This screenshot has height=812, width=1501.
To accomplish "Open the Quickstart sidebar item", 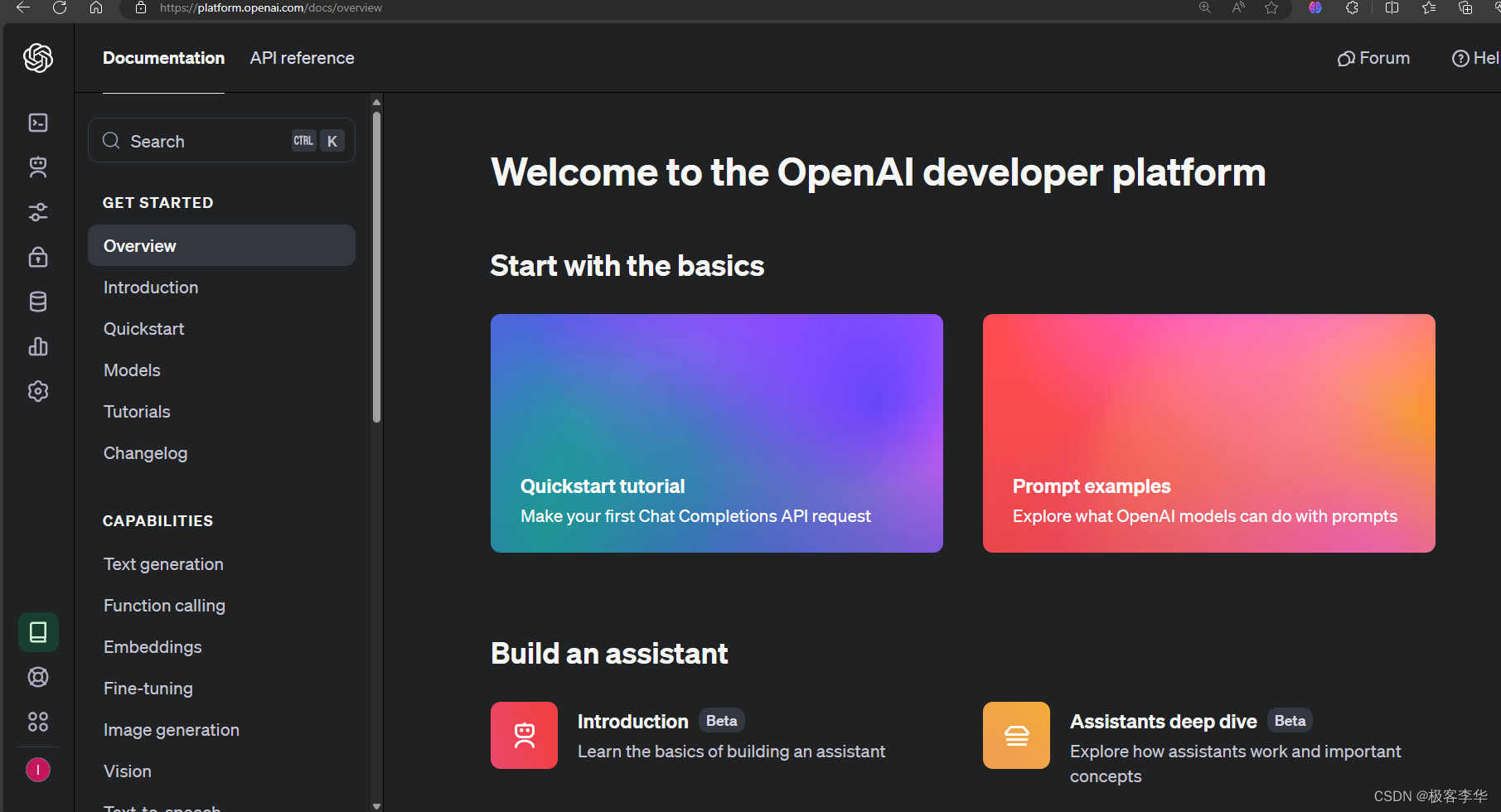I will point(143,329).
